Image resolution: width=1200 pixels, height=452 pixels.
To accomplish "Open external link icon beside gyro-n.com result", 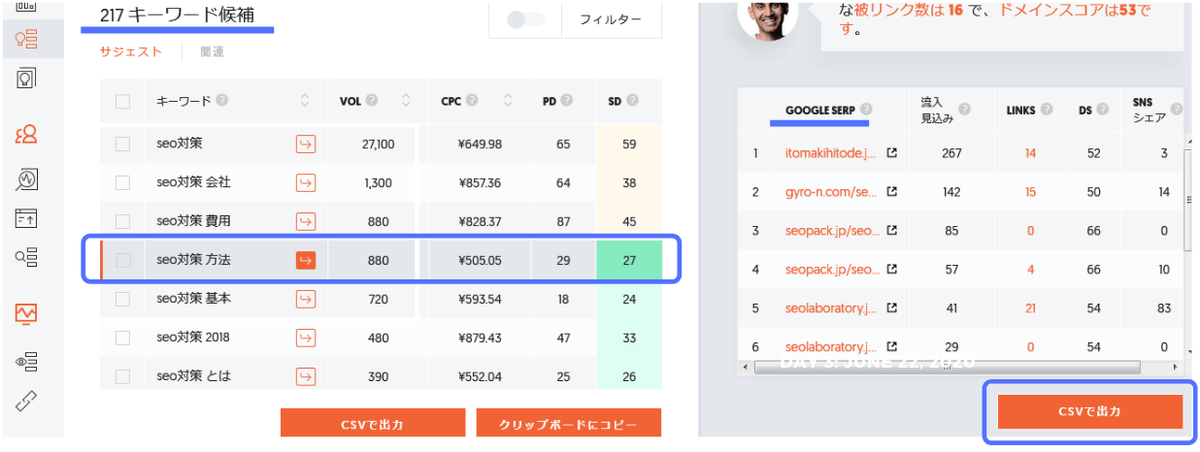I will (x=892, y=192).
